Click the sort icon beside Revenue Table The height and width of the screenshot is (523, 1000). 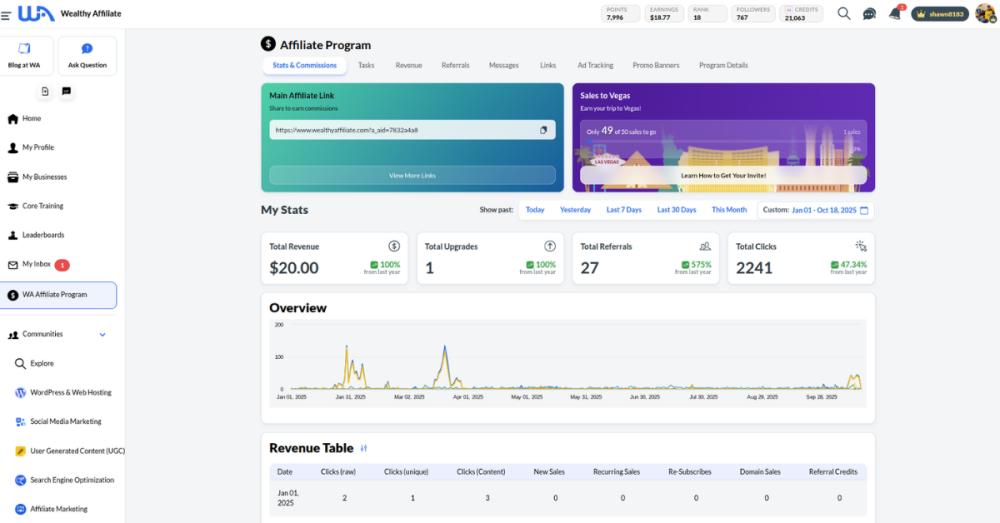tap(364, 448)
